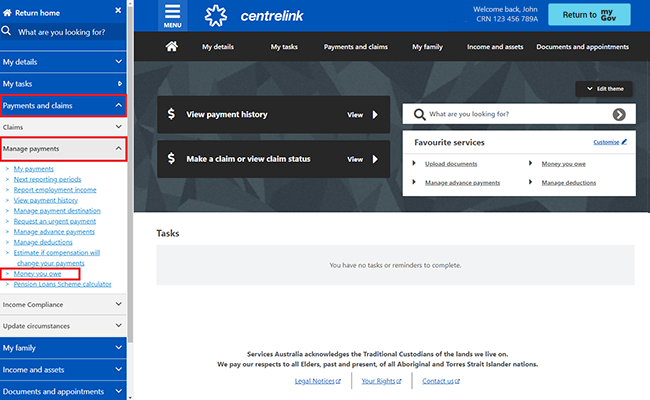This screenshot has height=400, width=650.
Task: Open the Money you owe sidebar link
Action: pos(37,273)
